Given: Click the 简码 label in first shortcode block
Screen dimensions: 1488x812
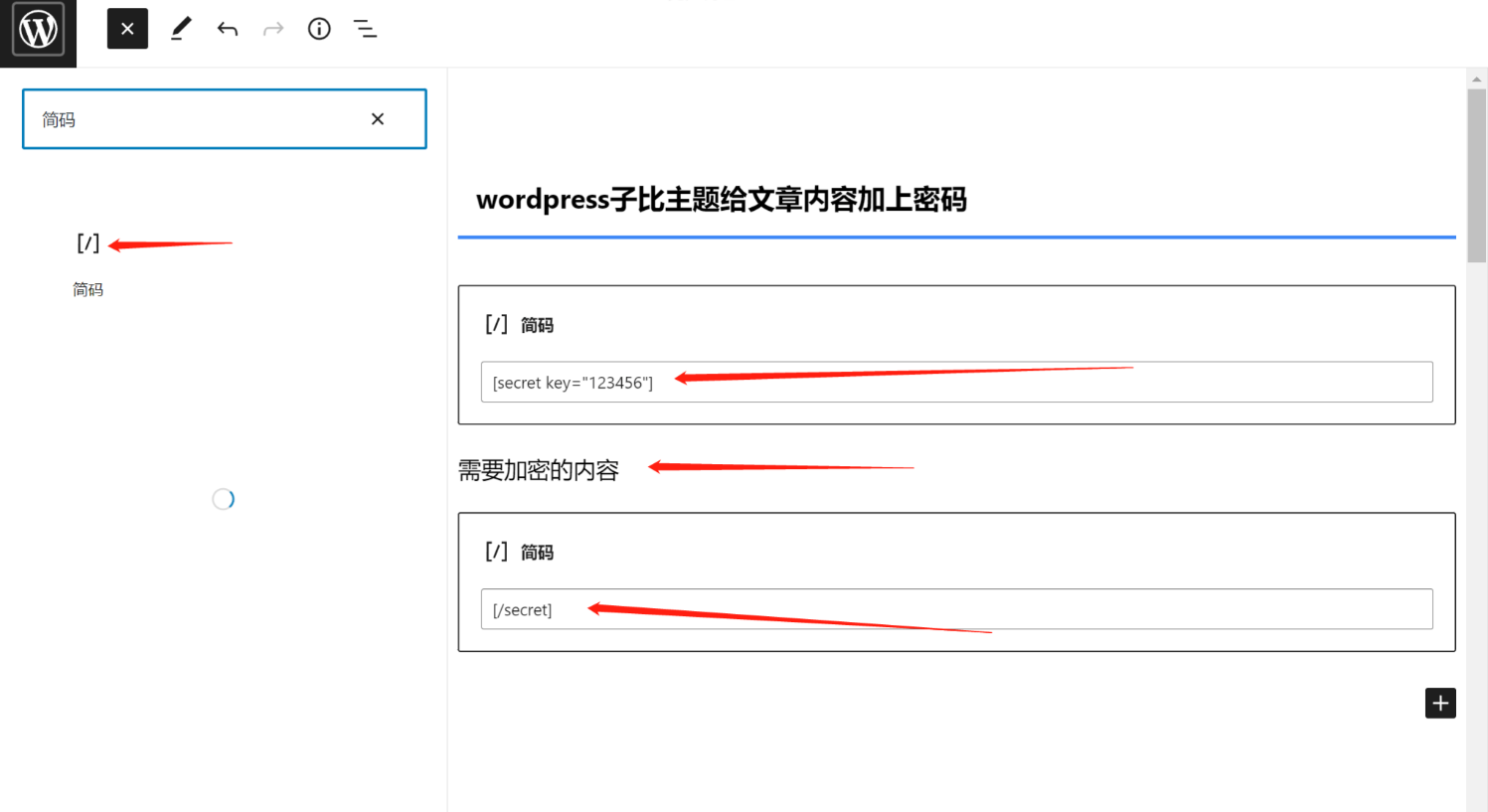Looking at the screenshot, I should click(537, 325).
